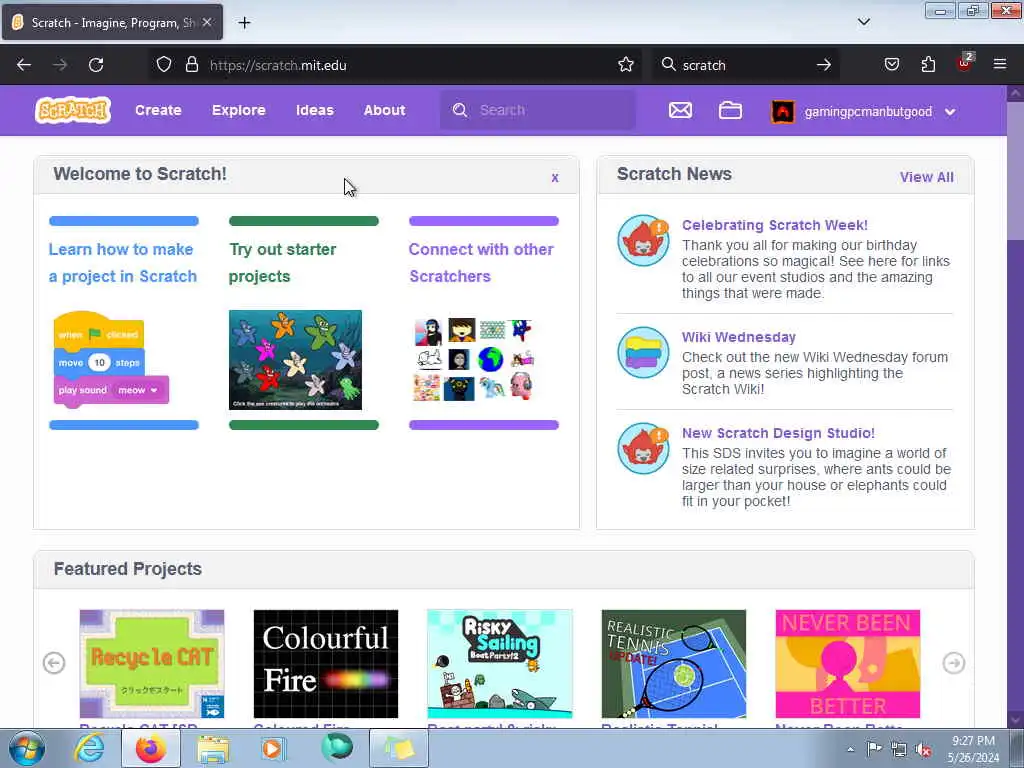
Task: Click the browser search box containing 'scratch'
Action: (744, 65)
